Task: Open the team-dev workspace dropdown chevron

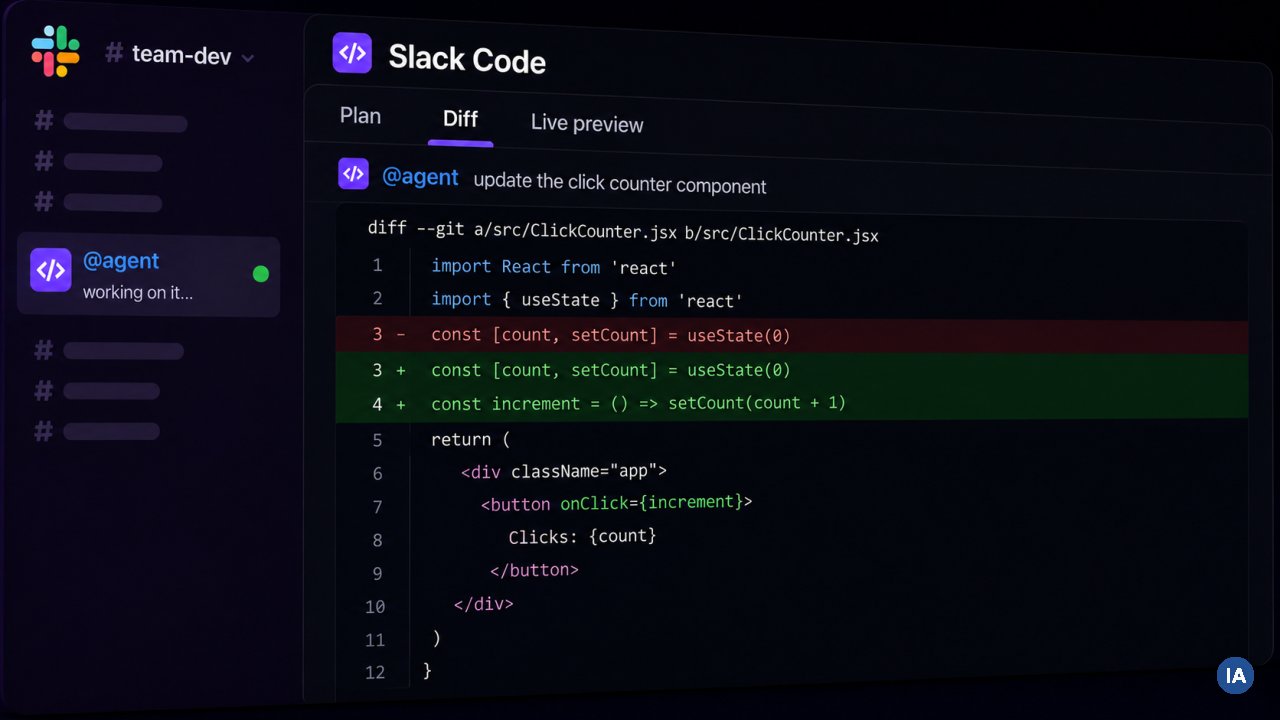Action: [247, 58]
